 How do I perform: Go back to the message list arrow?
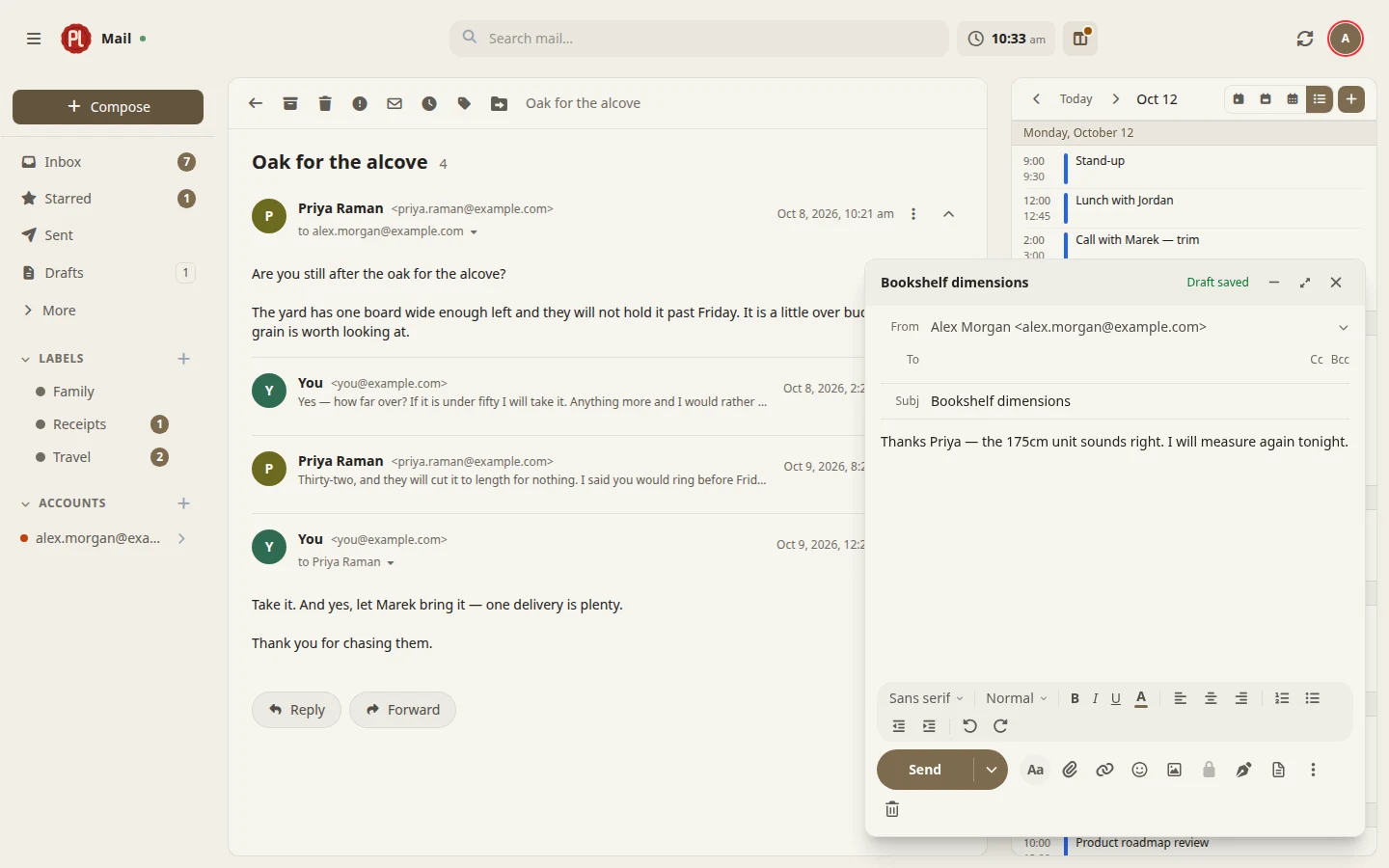click(256, 103)
